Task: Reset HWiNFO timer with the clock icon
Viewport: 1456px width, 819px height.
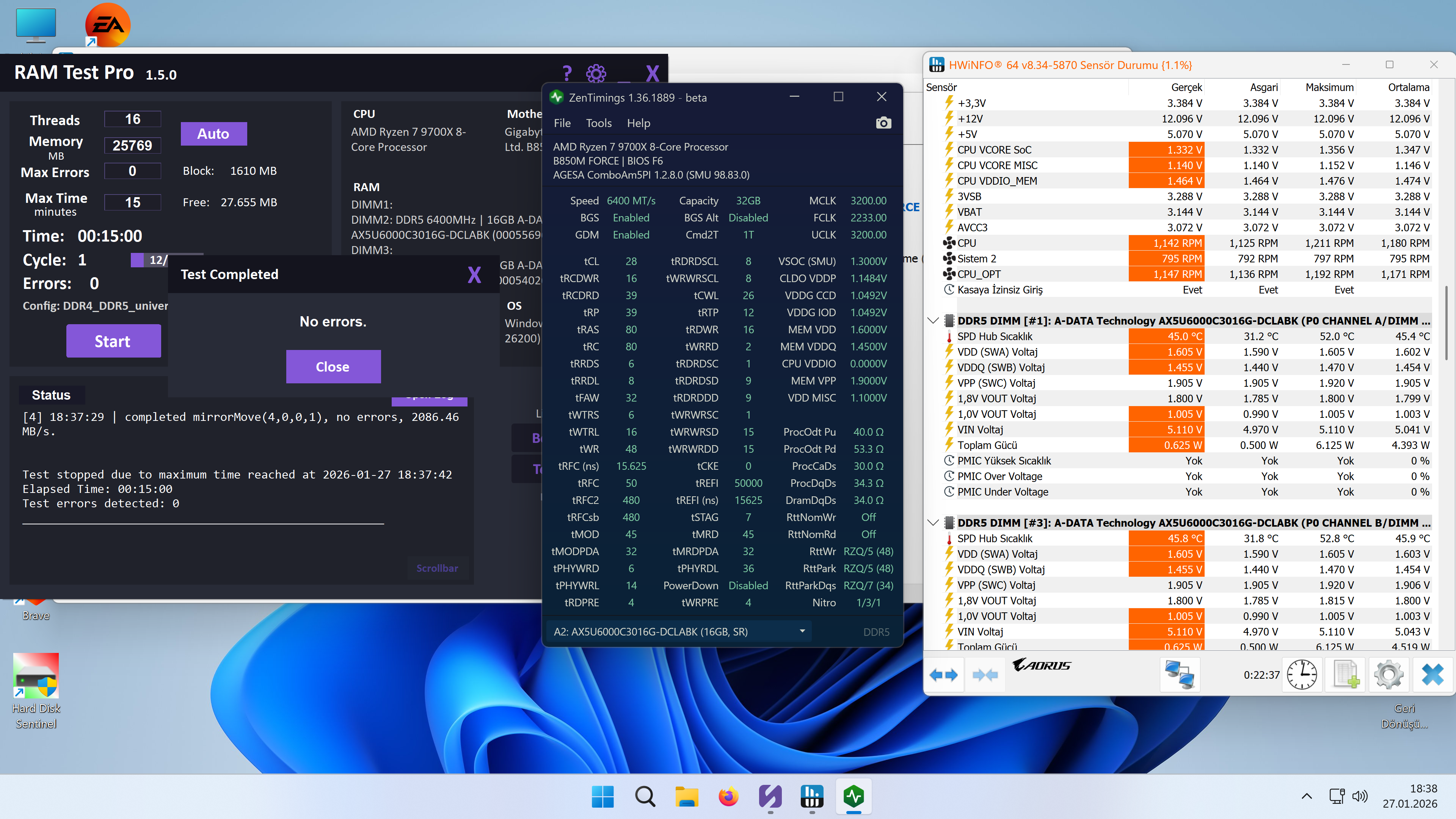Action: (x=1302, y=674)
